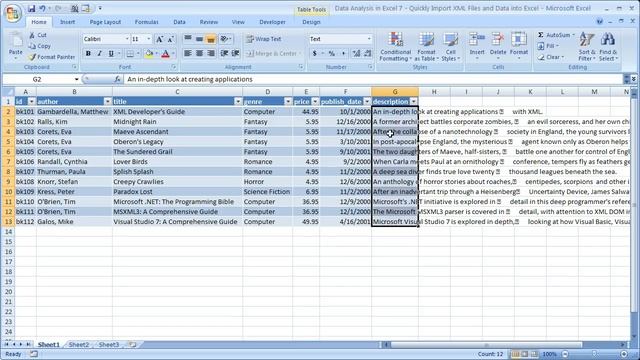Click the Insert Function fx icon
Image resolution: width=640 pixels, height=360 pixels.
pyautogui.click(x=117, y=79)
